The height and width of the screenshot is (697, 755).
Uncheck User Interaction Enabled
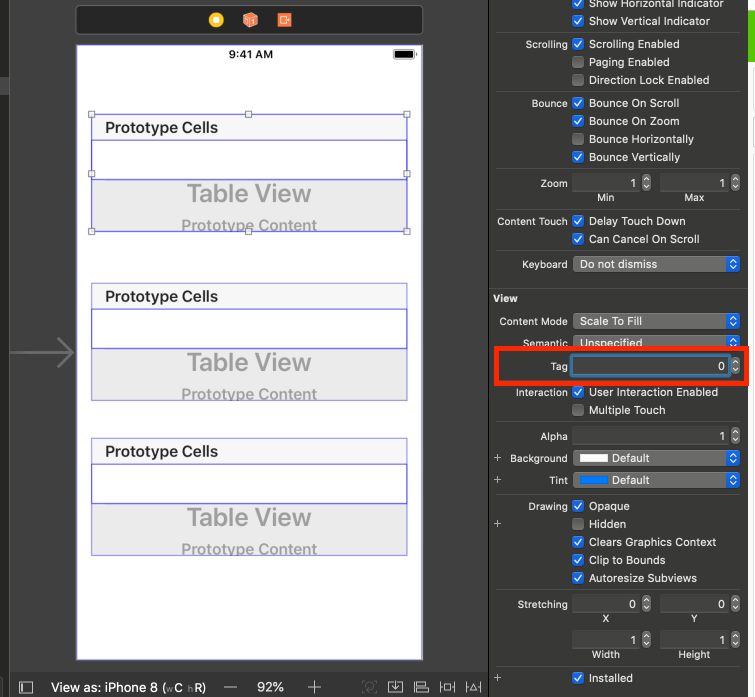pos(578,392)
